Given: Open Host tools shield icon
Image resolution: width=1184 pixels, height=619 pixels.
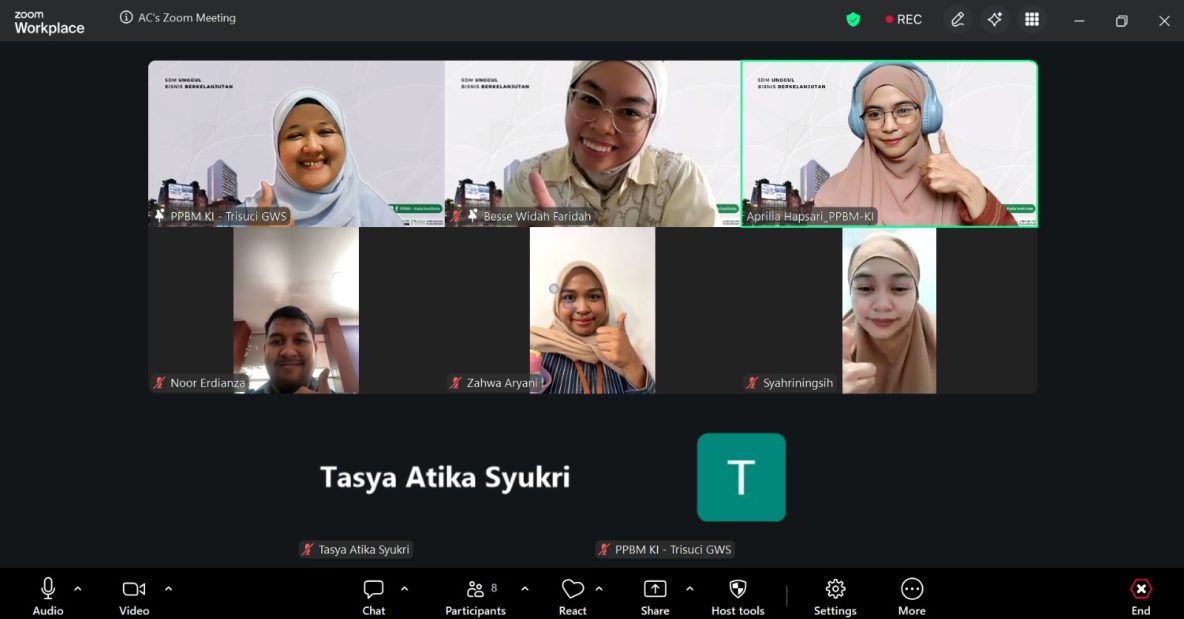Looking at the screenshot, I should coord(737,590).
